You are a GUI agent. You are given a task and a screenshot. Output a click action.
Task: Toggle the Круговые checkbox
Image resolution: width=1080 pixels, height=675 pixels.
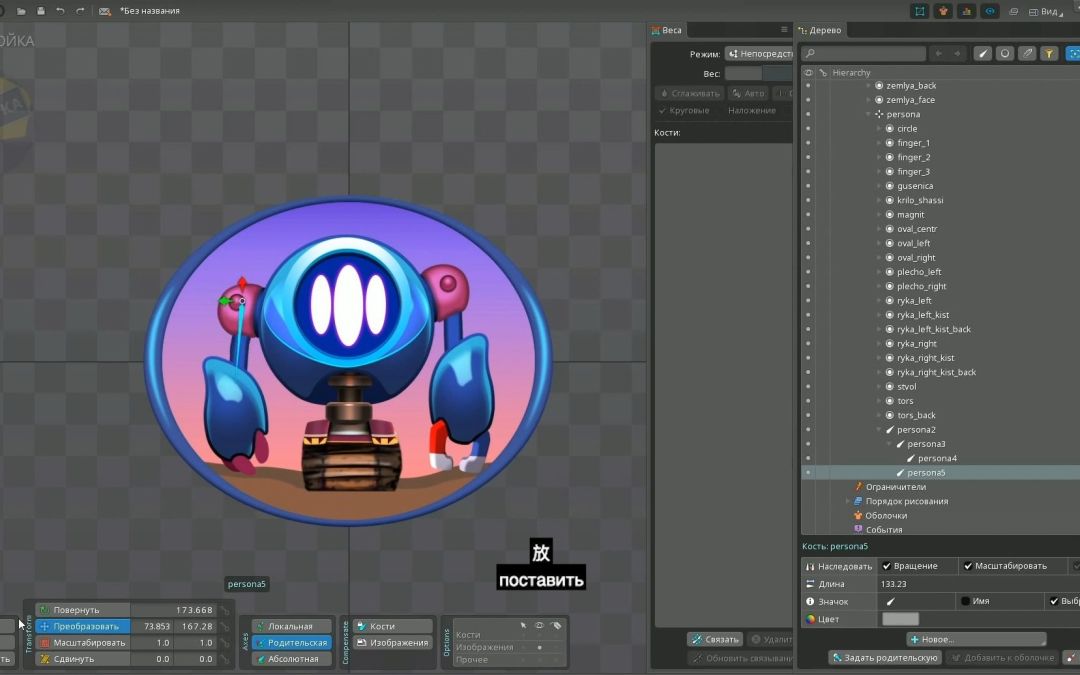pos(684,110)
